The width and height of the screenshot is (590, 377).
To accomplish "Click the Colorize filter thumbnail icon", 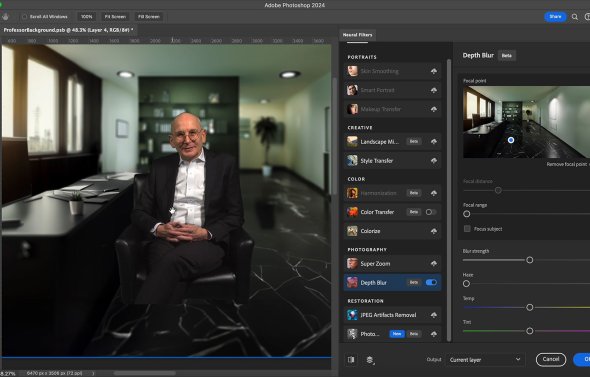I will 352,231.
